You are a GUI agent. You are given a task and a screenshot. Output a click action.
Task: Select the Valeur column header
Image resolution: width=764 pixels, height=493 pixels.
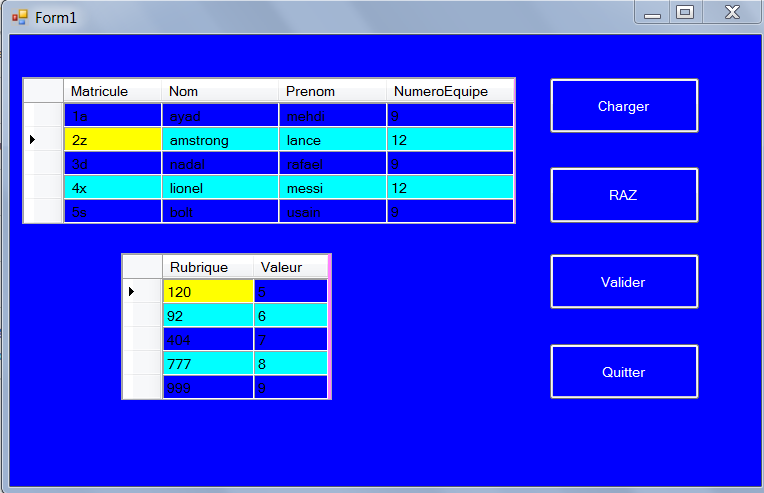[290, 267]
